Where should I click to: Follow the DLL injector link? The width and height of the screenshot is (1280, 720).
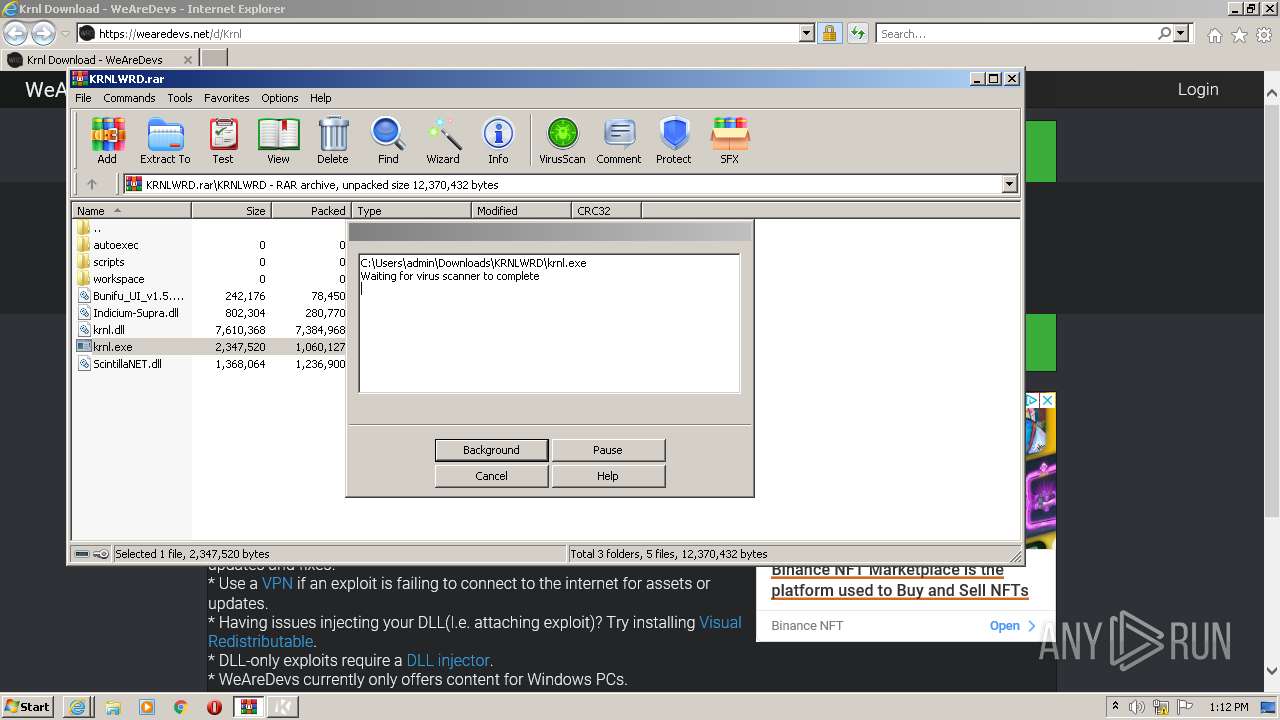point(448,660)
